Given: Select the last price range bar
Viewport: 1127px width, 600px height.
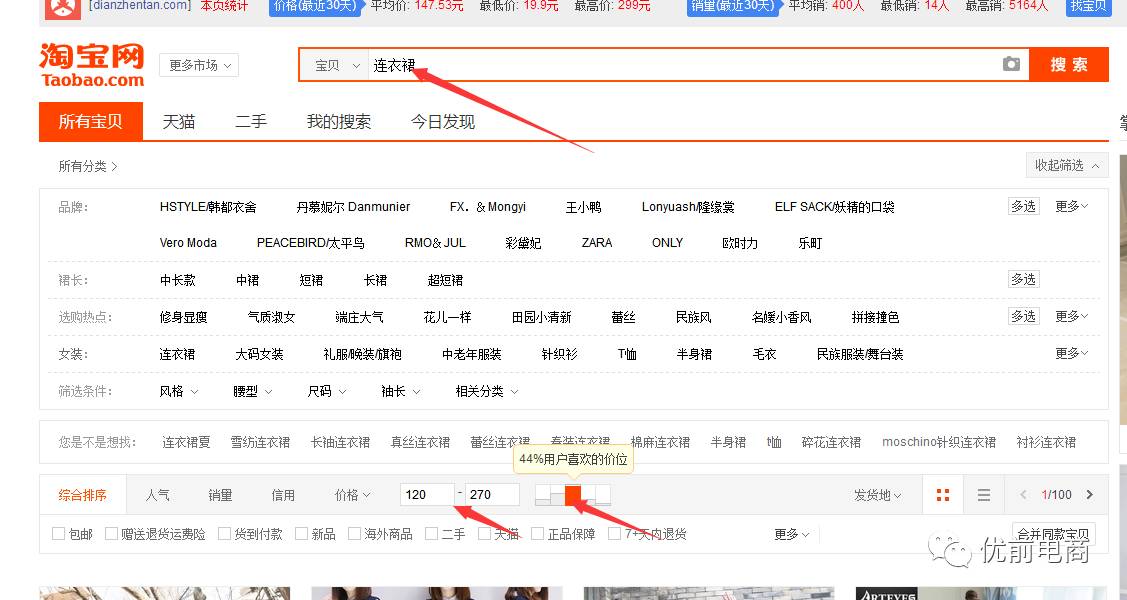Looking at the screenshot, I should pos(603,495).
